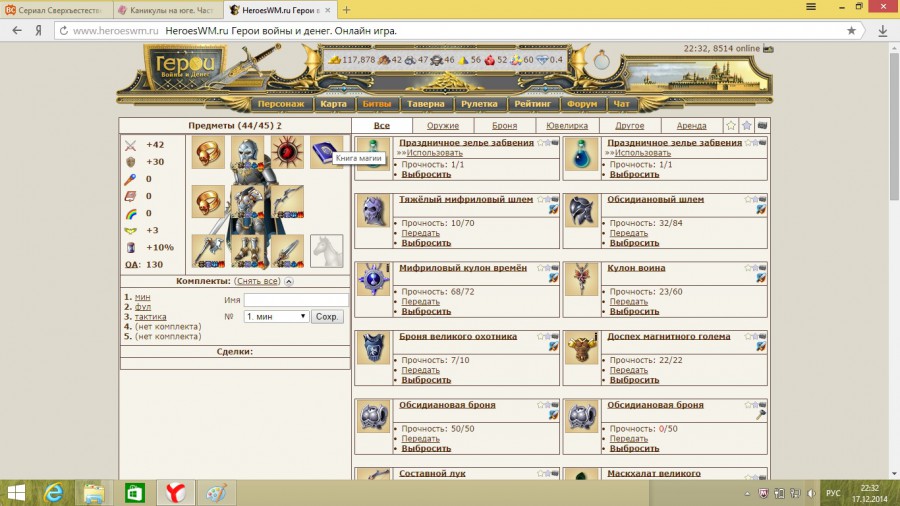Click the Тяжёлый мифриловый шлем item image

point(373,211)
